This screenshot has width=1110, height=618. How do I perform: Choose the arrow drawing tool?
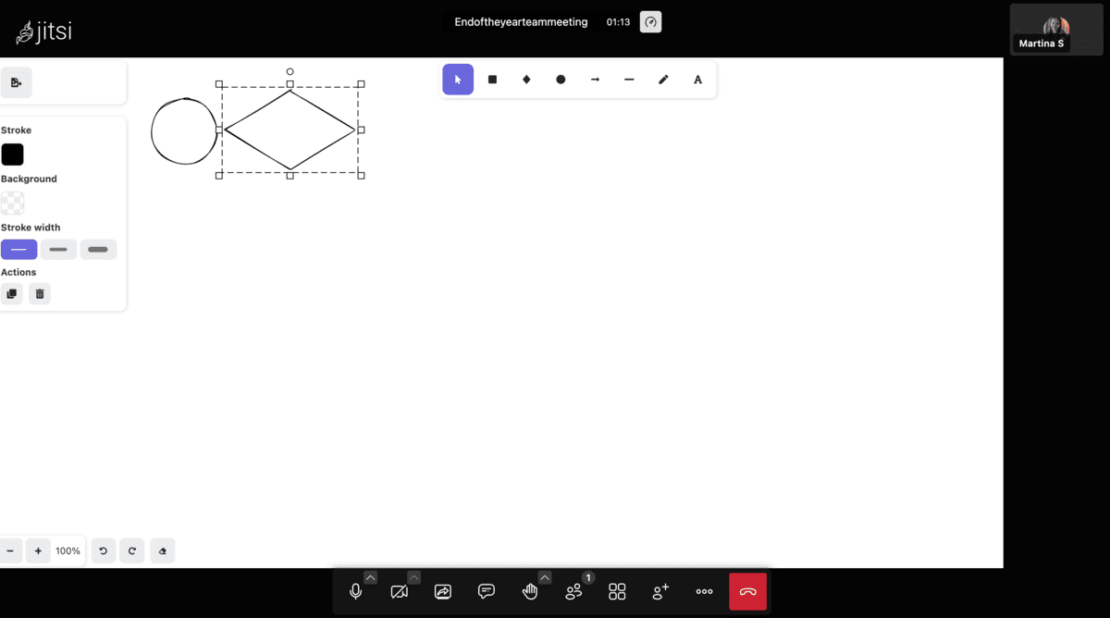[595, 79]
